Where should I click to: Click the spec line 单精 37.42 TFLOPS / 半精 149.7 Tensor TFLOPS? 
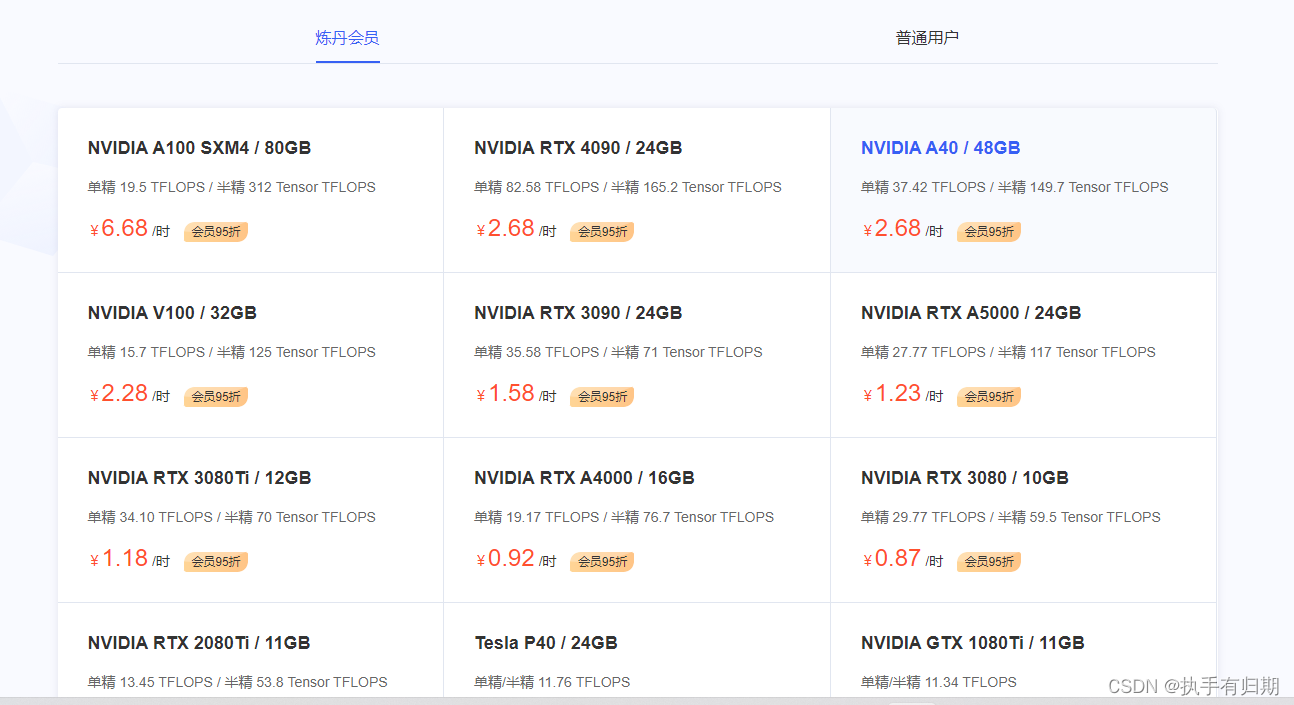pyautogui.click(x=1015, y=187)
